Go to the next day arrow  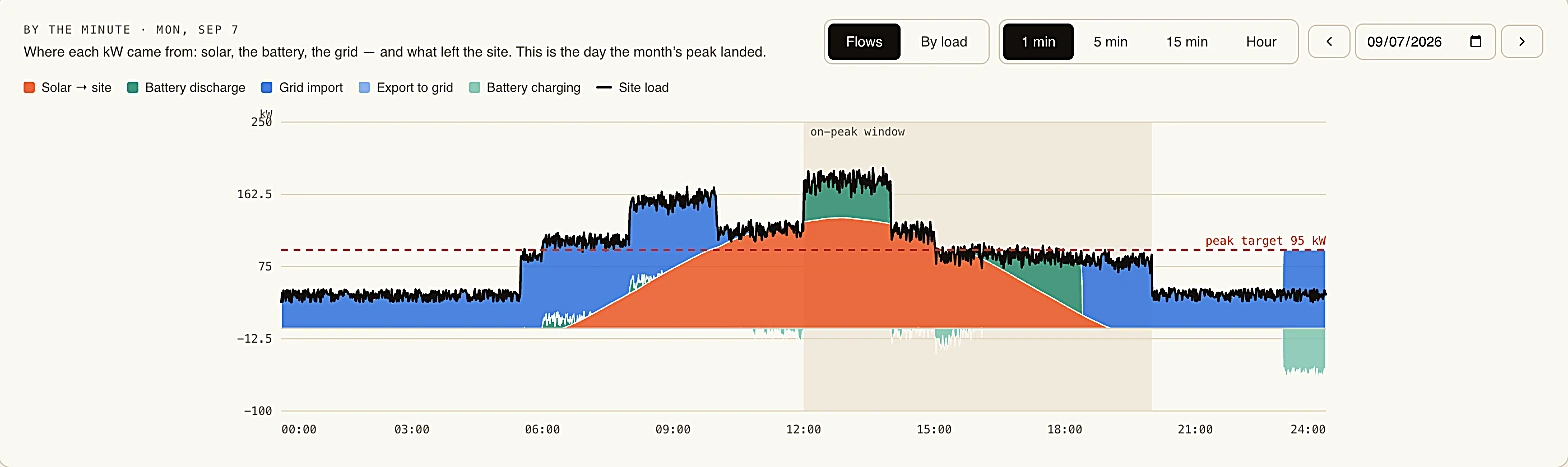point(1522,42)
